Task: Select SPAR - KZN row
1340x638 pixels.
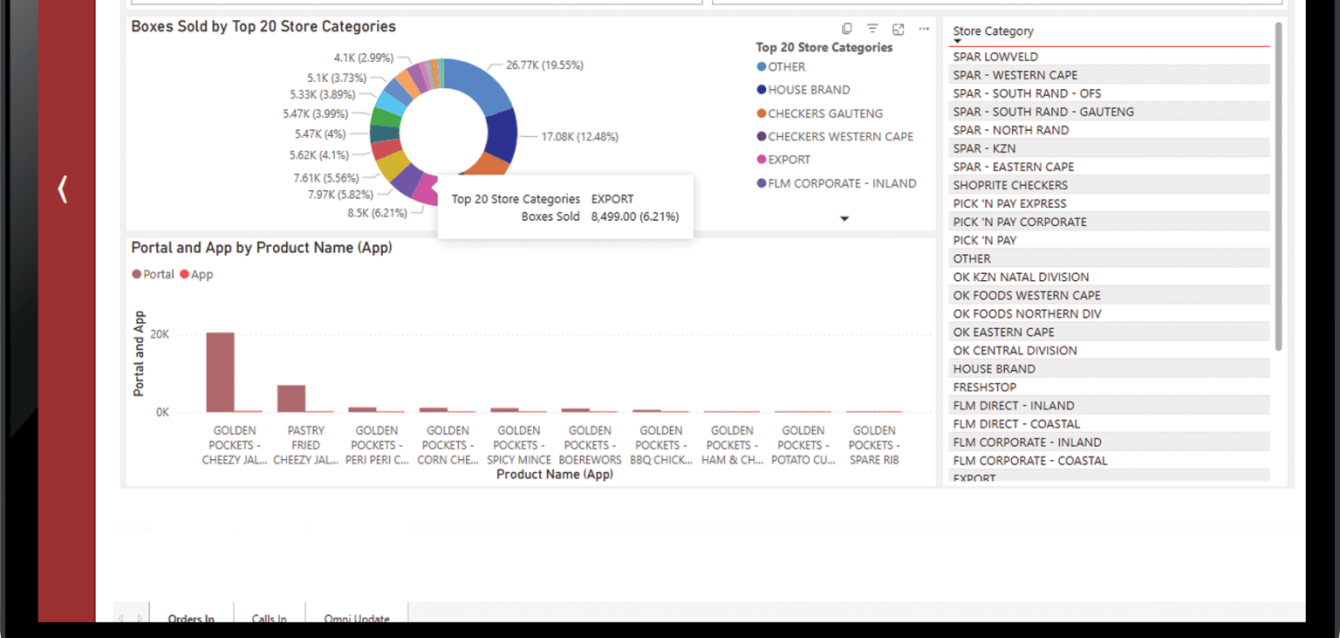Action: click(x=1109, y=148)
